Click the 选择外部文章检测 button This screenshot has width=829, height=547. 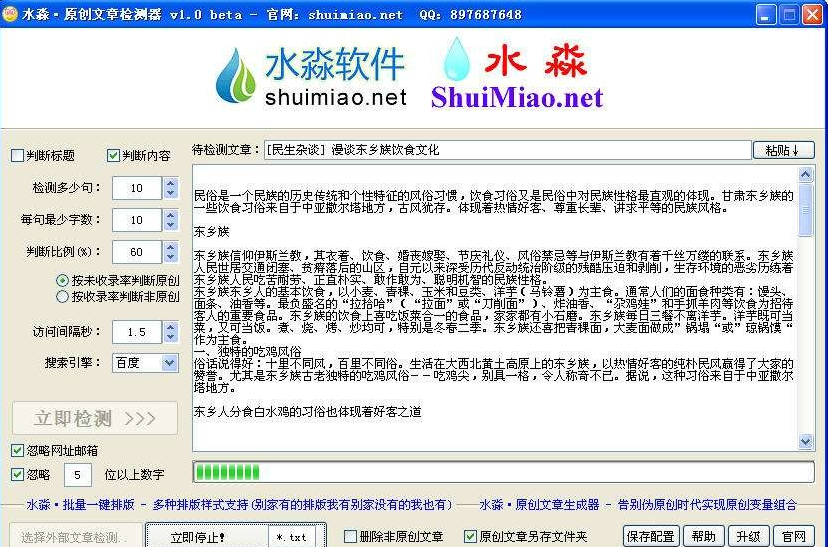click(x=76, y=536)
